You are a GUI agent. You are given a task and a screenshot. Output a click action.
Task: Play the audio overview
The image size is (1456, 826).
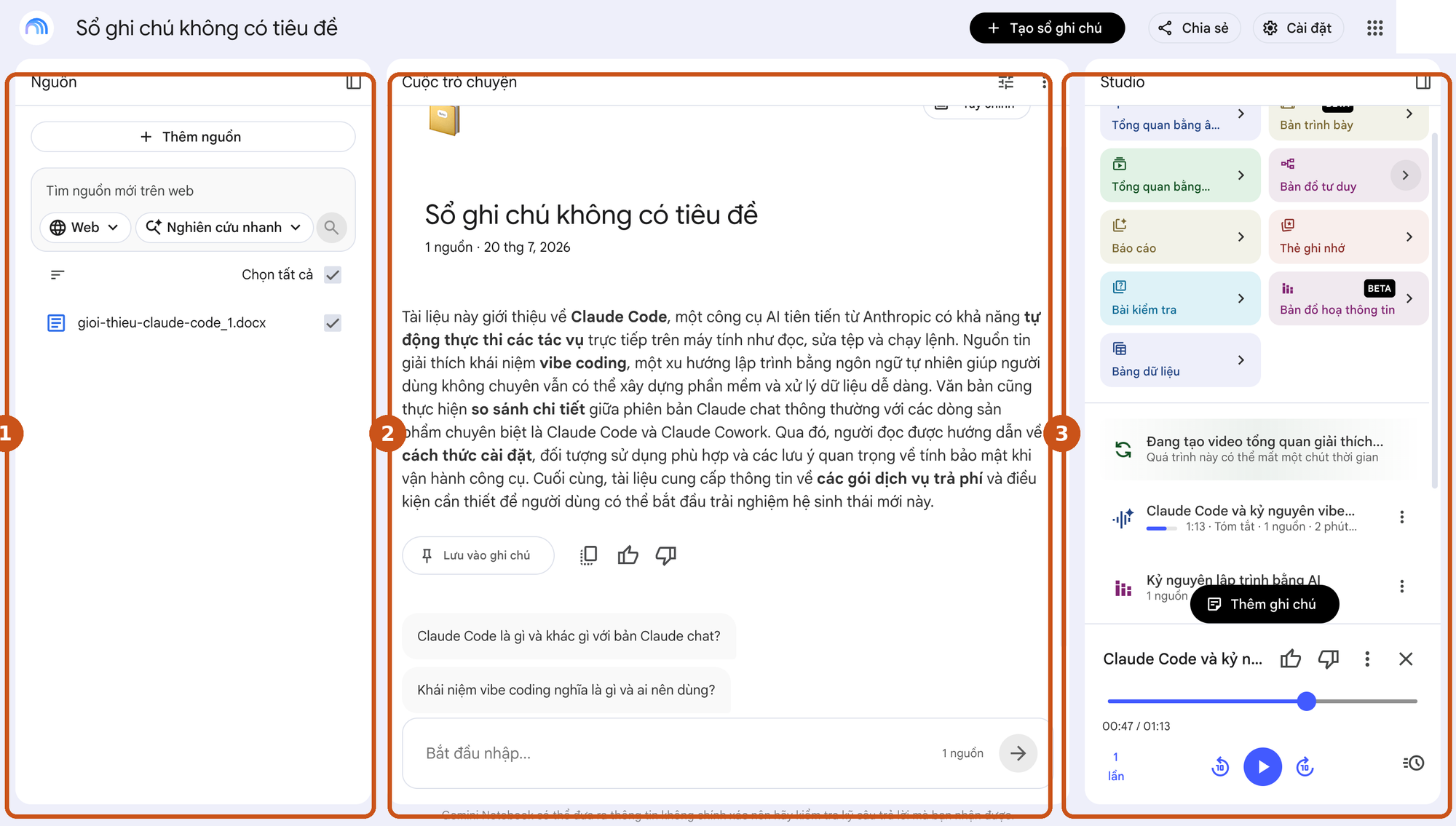point(1262,766)
